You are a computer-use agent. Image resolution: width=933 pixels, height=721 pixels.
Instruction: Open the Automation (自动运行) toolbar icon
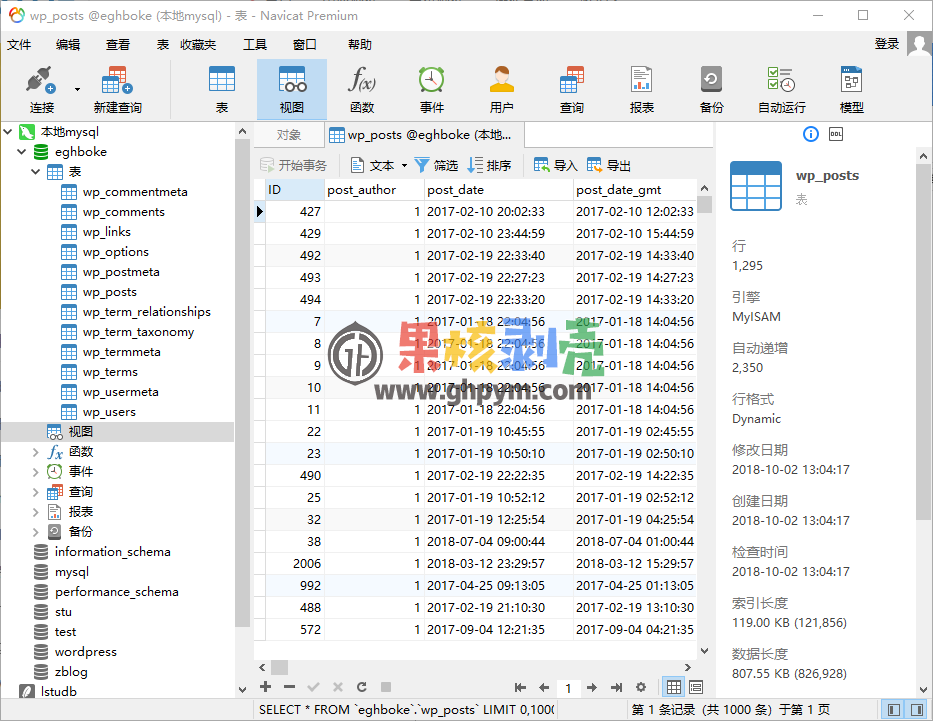click(781, 89)
